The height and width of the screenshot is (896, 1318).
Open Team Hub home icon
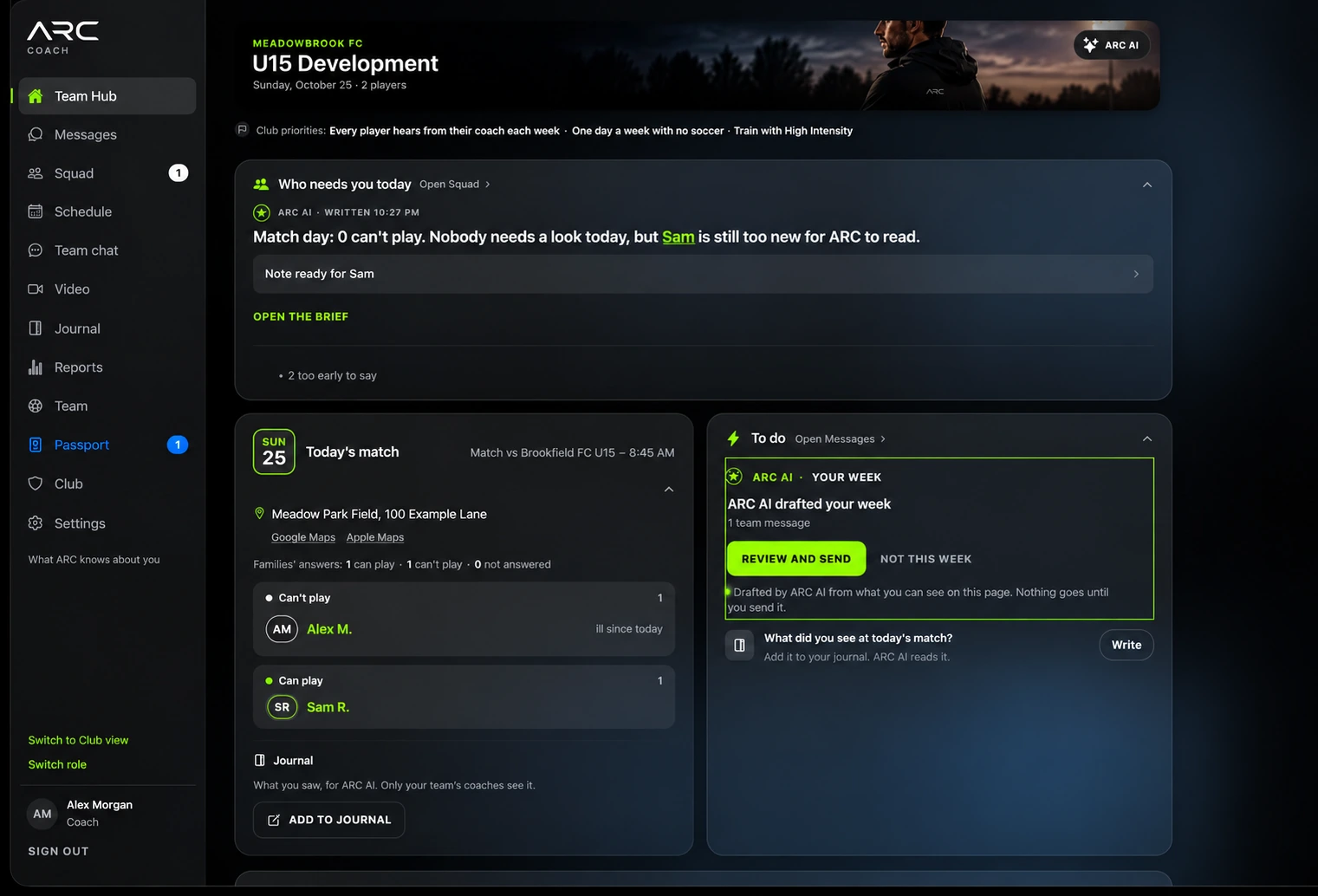tap(36, 96)
